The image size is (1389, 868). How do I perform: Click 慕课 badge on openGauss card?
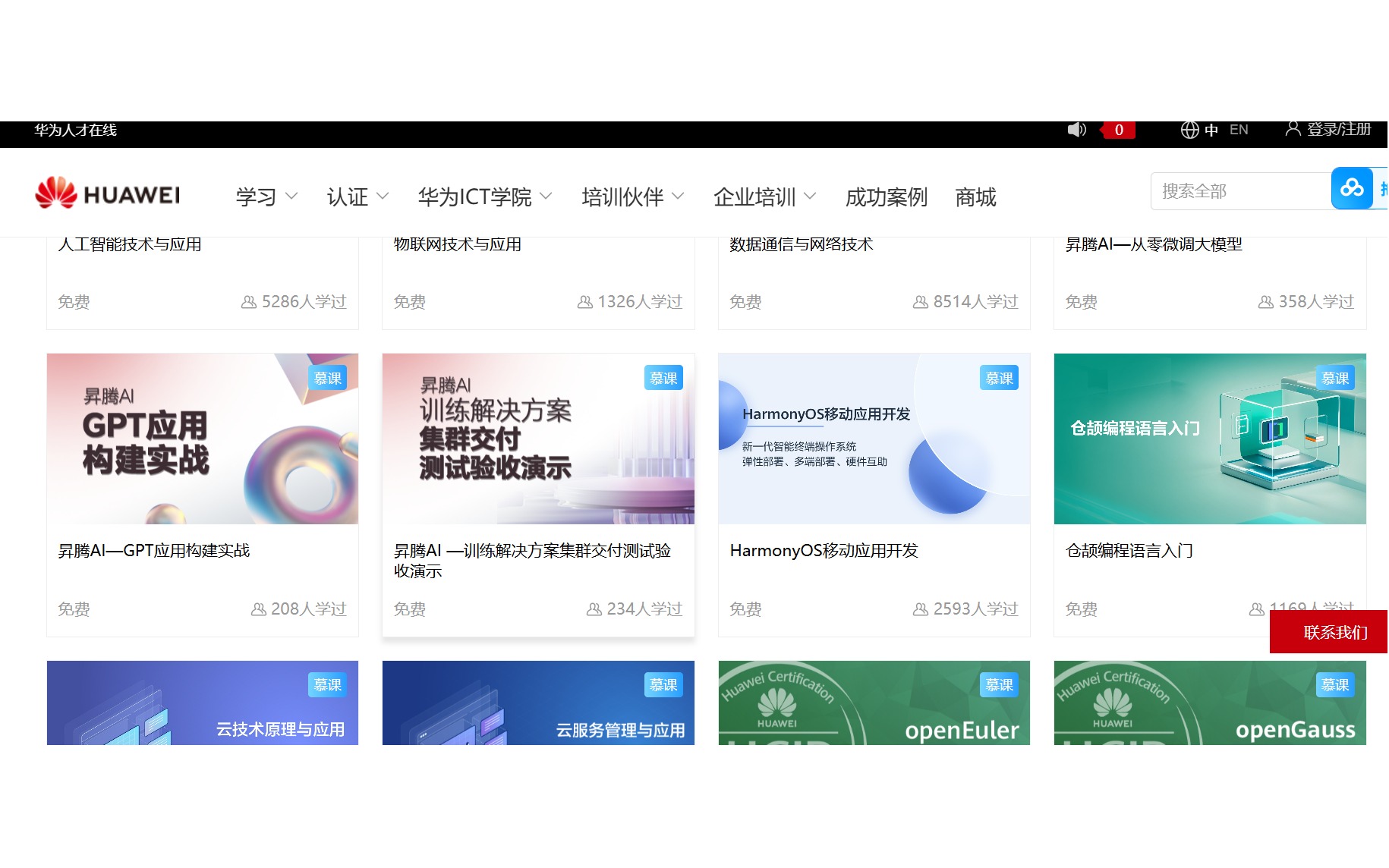pyautogui.click(x=1335, y=684)
